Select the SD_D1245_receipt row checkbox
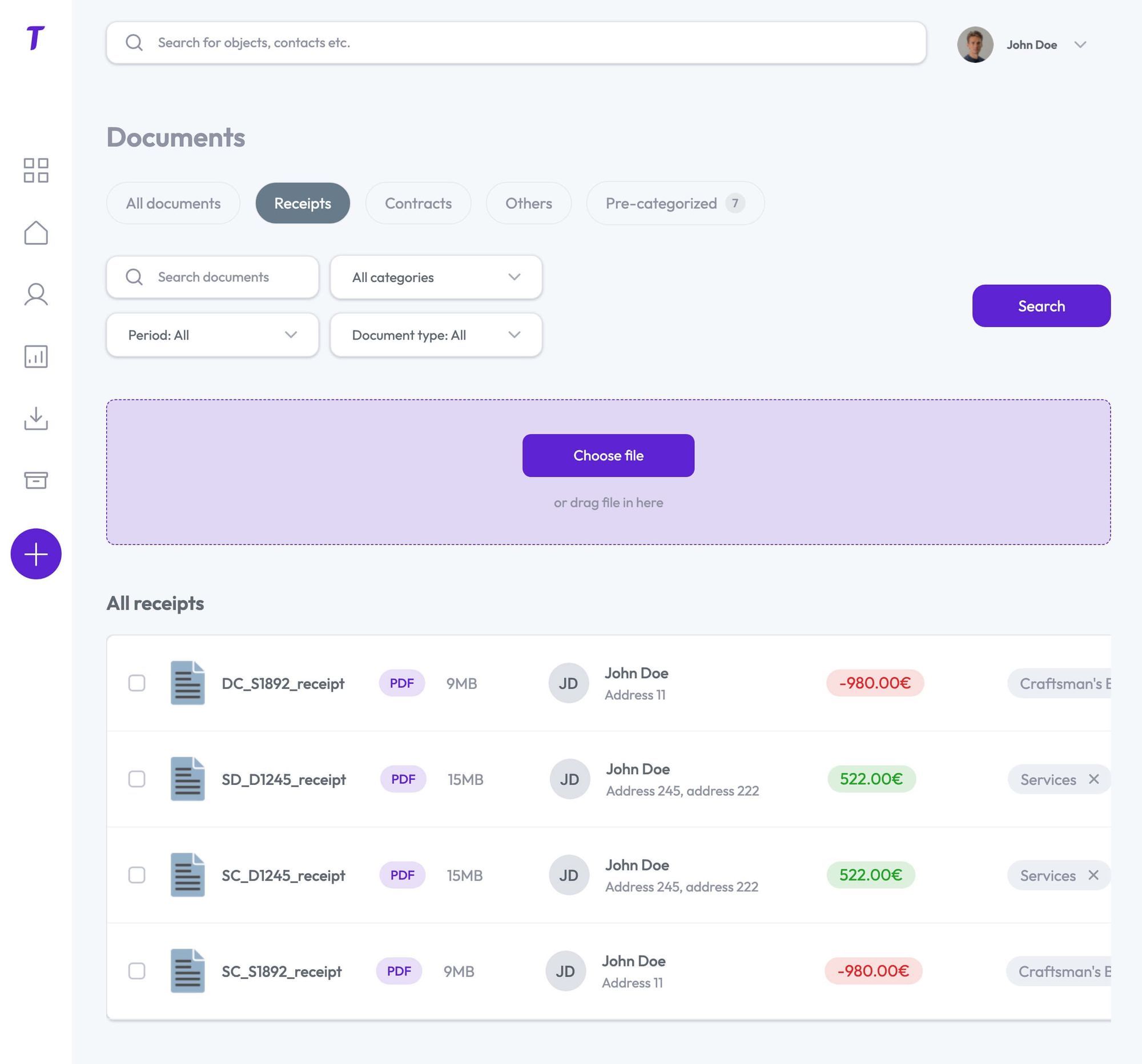 tap(136, 779)
